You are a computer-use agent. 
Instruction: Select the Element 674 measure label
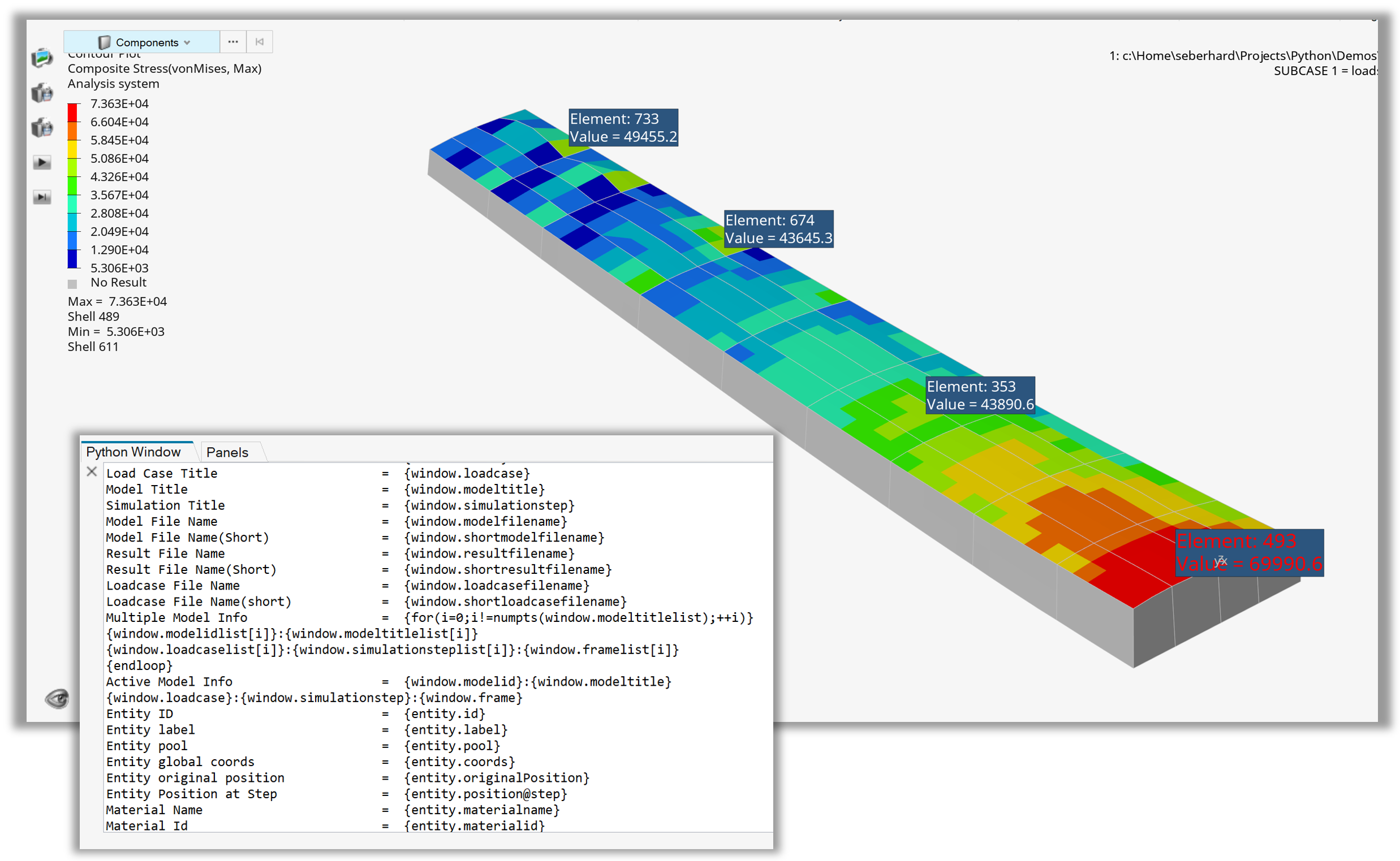[778, 229]
